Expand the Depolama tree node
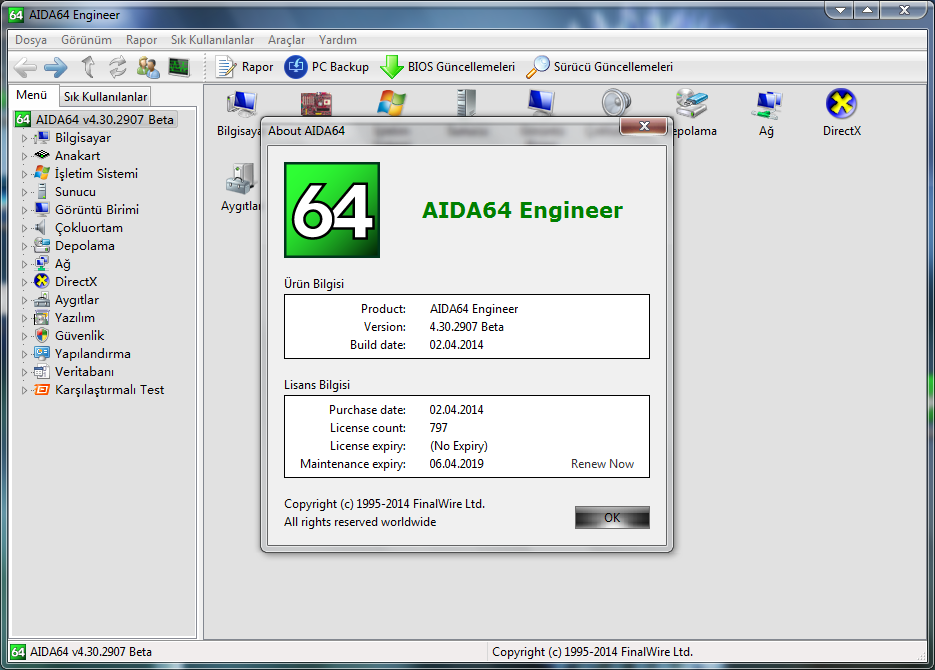The image size is (935, 670). 24,246
